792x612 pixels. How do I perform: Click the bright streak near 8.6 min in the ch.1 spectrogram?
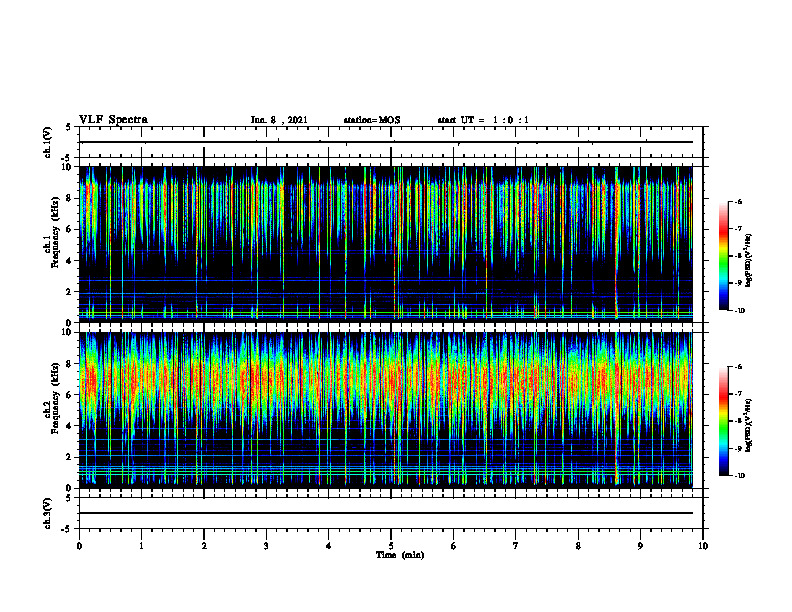coord(616,242)
